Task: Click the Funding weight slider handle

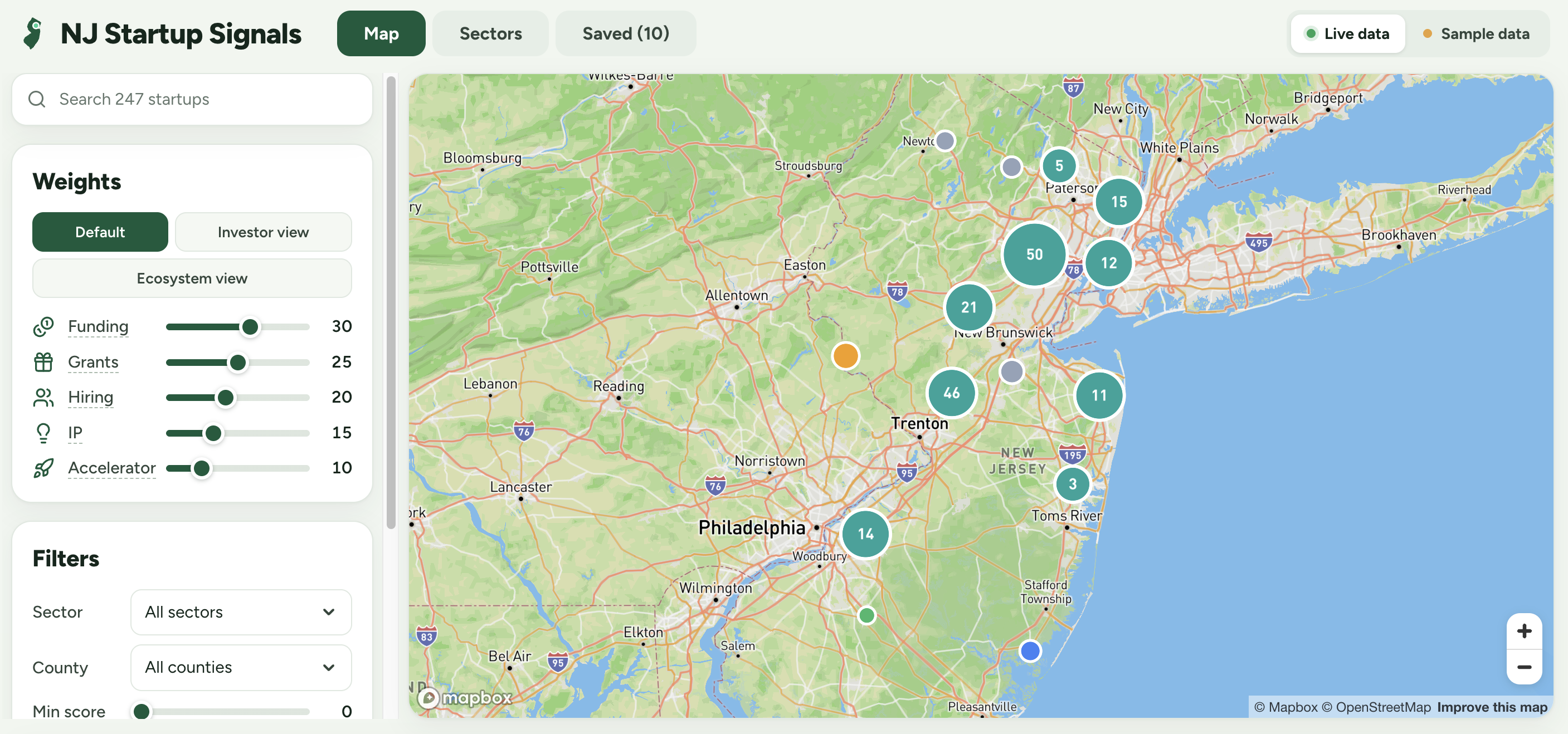Action: coord(250,327)
